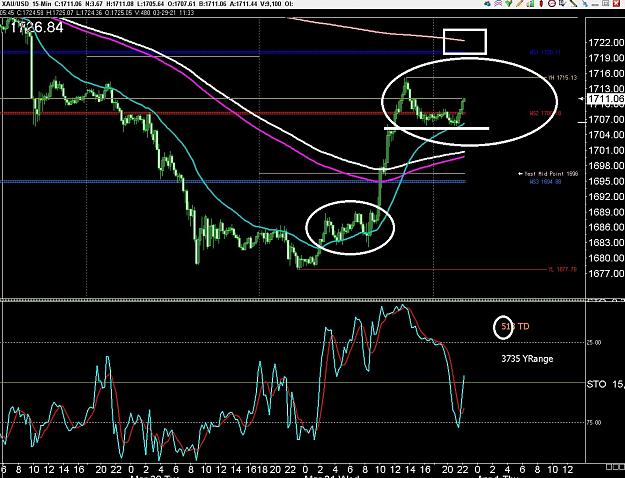Maximize the chart window

605,4
